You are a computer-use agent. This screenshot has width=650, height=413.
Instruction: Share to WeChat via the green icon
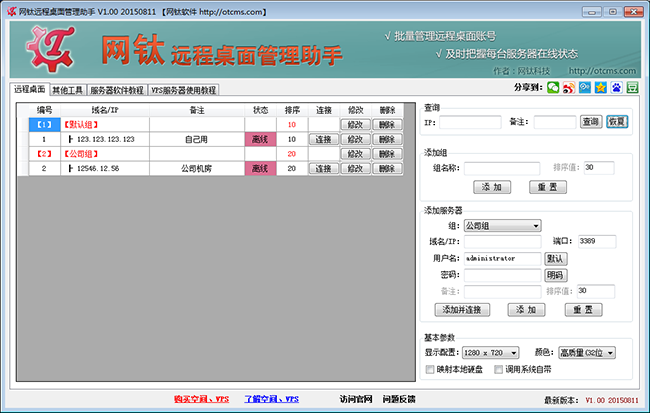point(553,87)
